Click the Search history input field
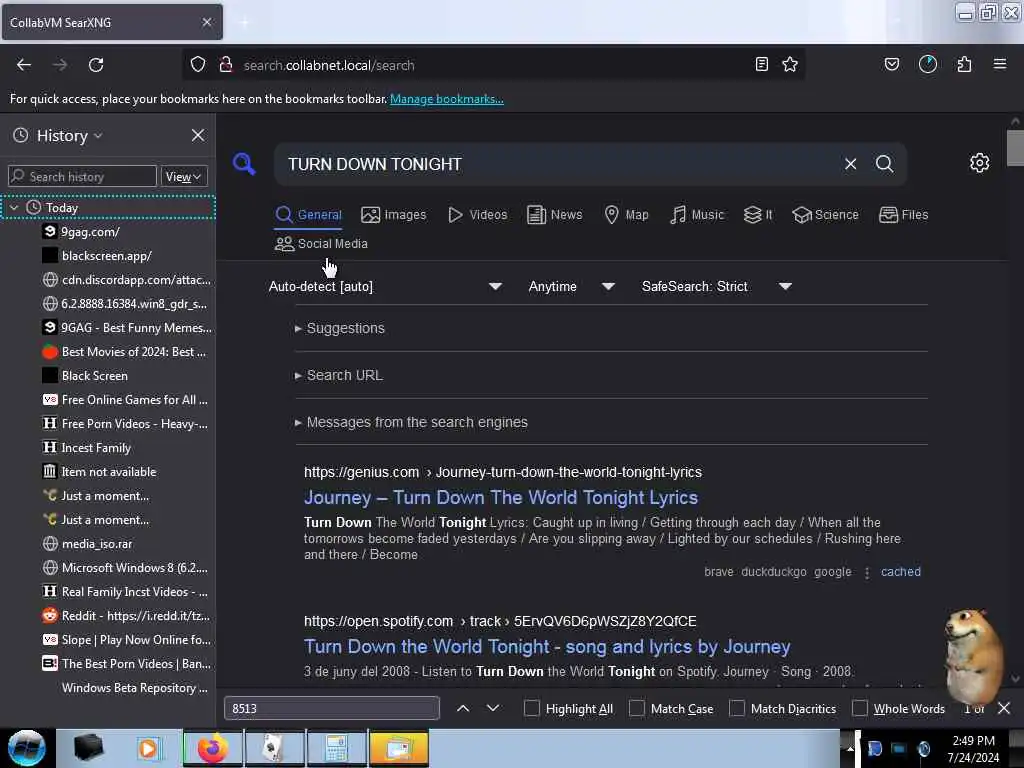This screenshot has width=1024, height=768. coord(82,176)
